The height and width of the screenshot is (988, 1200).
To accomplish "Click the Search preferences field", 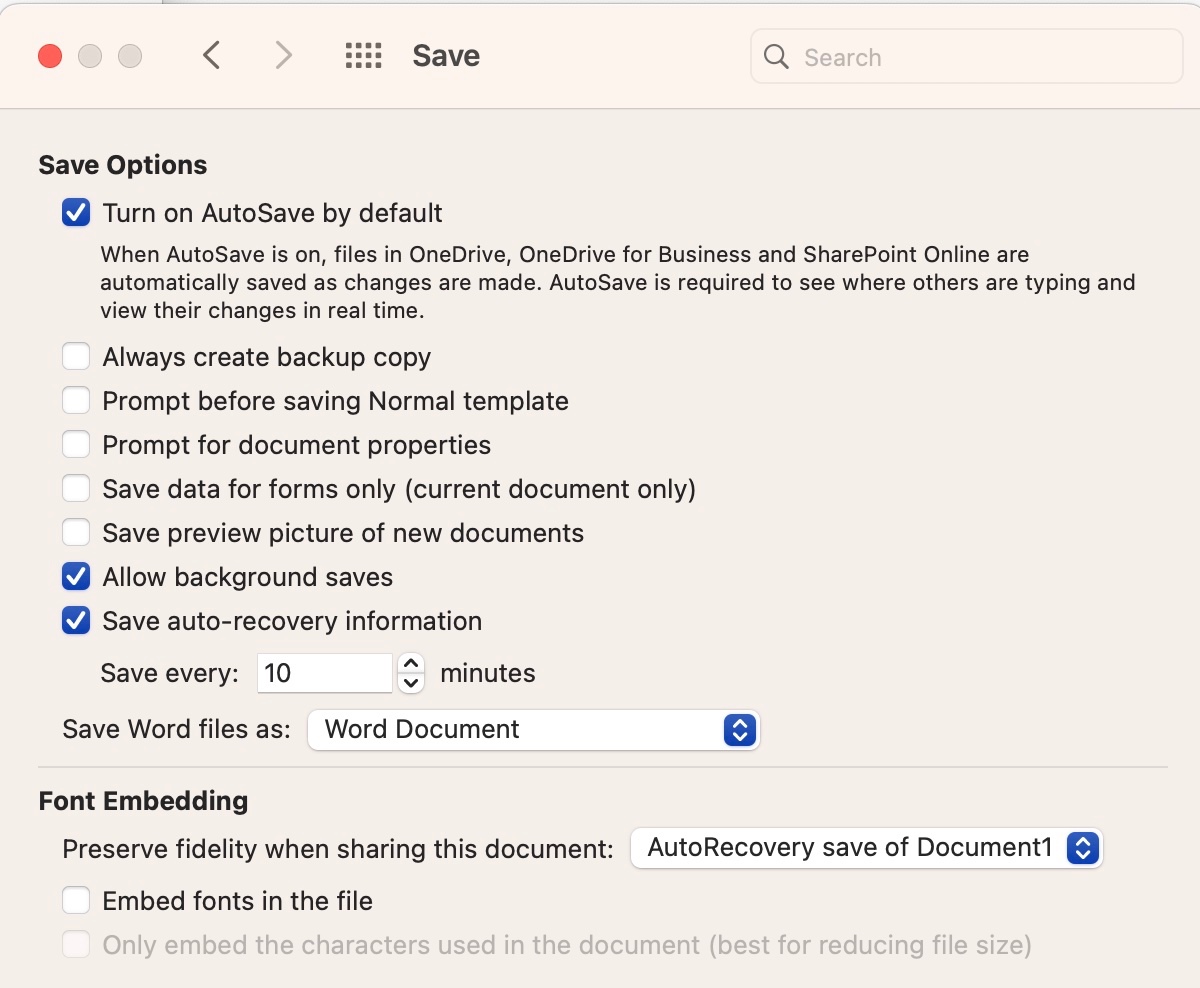I will (967, 57).
